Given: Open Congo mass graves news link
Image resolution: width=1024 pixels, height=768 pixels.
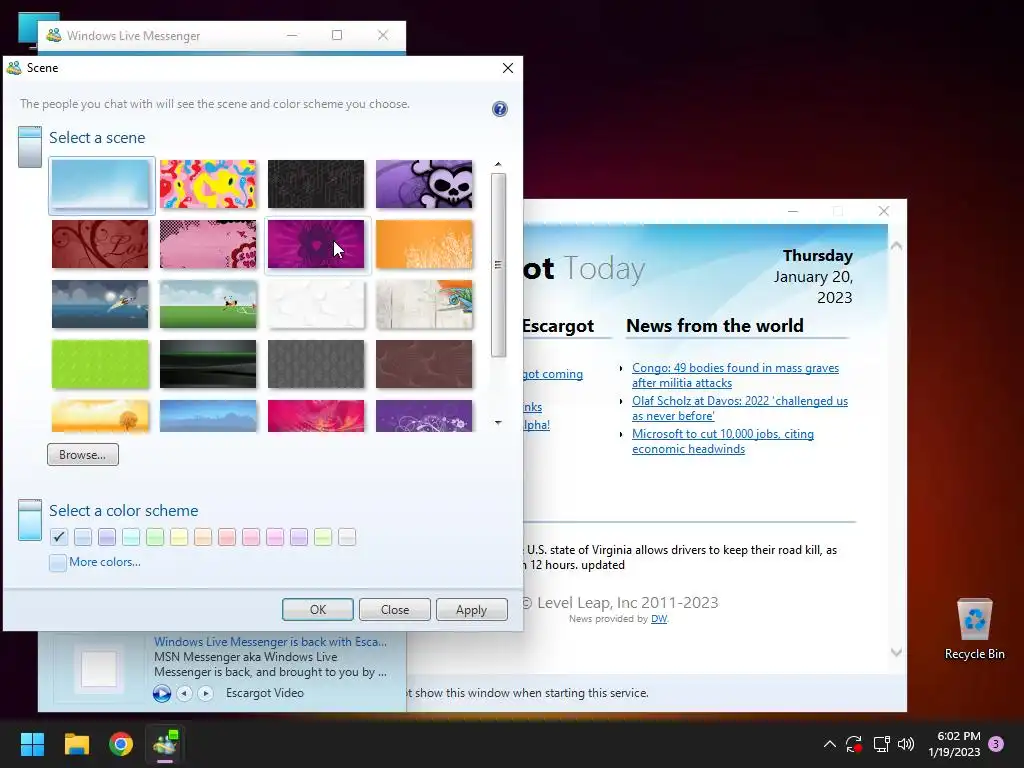Looking at the screenshot, I should (735, 376).
